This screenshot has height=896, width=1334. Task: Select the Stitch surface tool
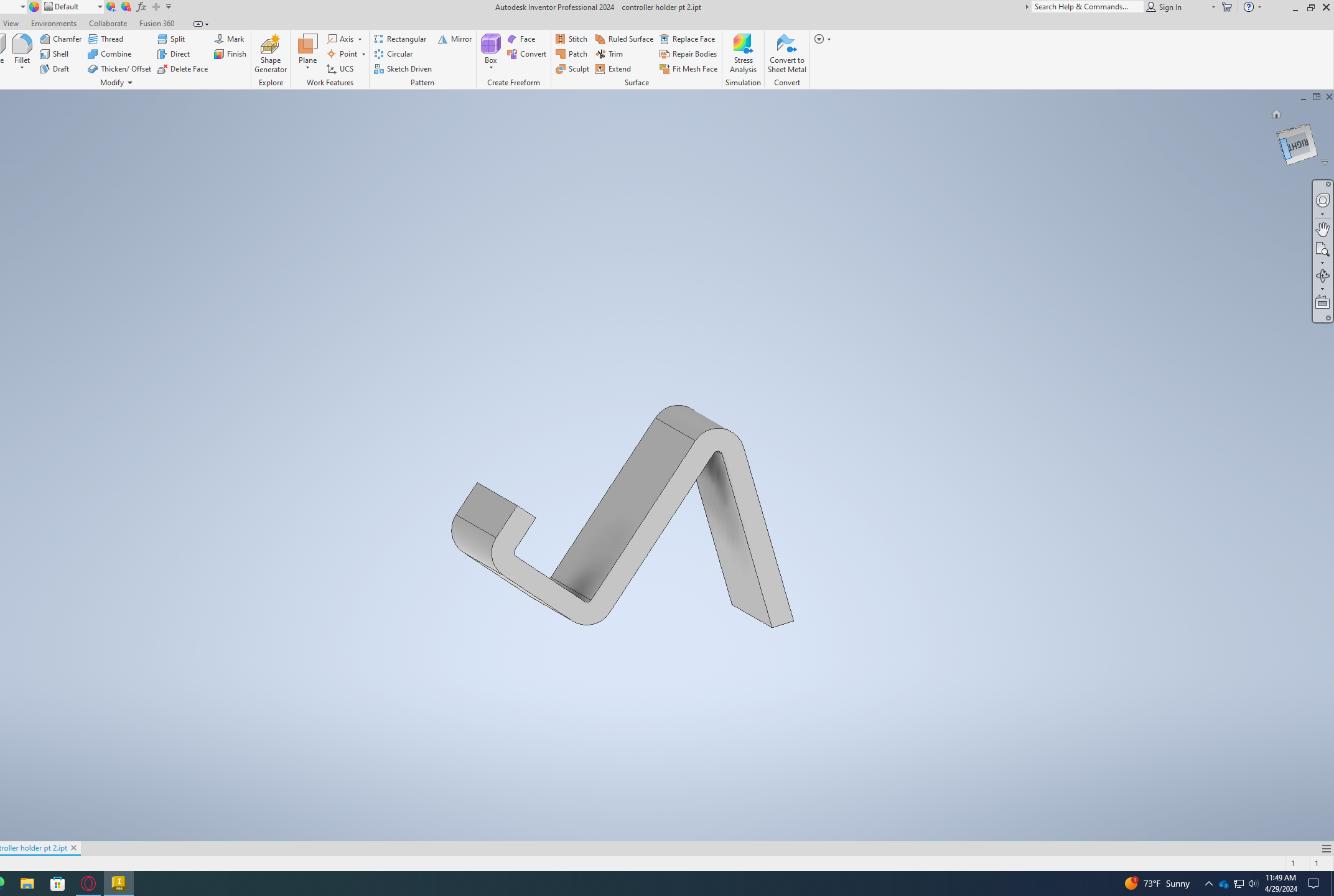(572, 39)
